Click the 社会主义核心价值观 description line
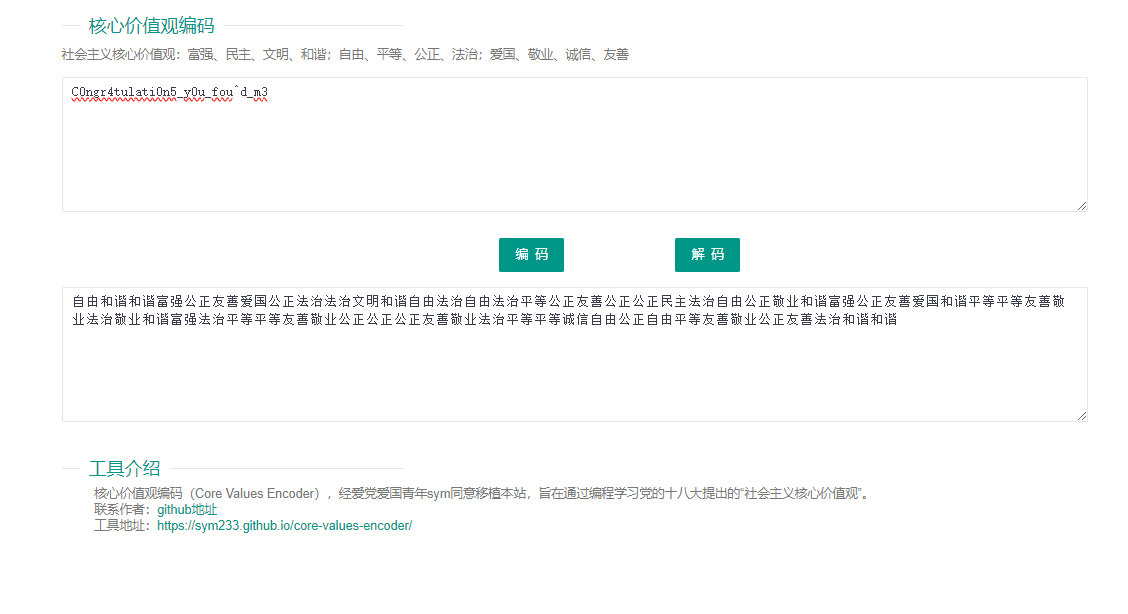 [x=345, y=55]
